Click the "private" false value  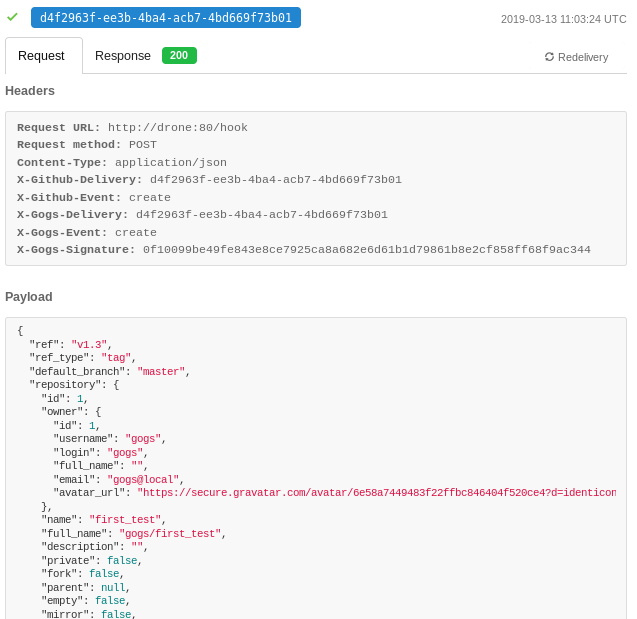[122, 561]
